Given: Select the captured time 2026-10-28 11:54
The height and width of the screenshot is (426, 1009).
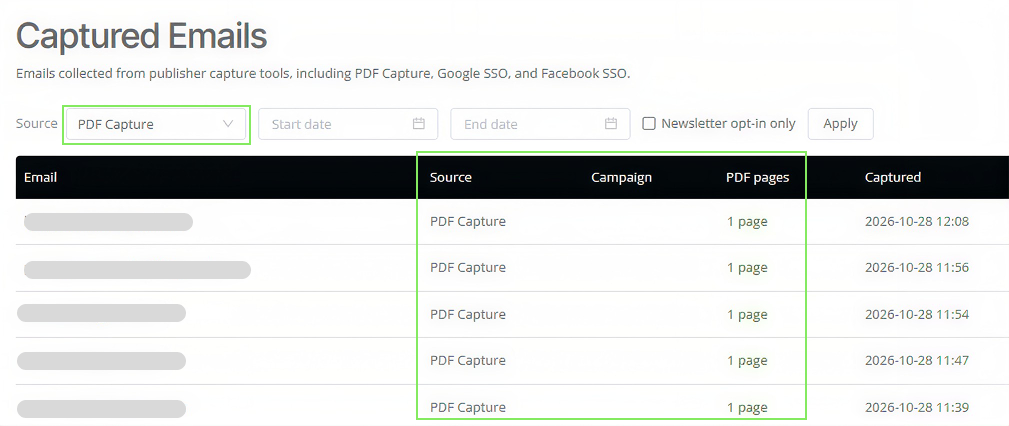Looking at the screenshot, I should [917, 315].
